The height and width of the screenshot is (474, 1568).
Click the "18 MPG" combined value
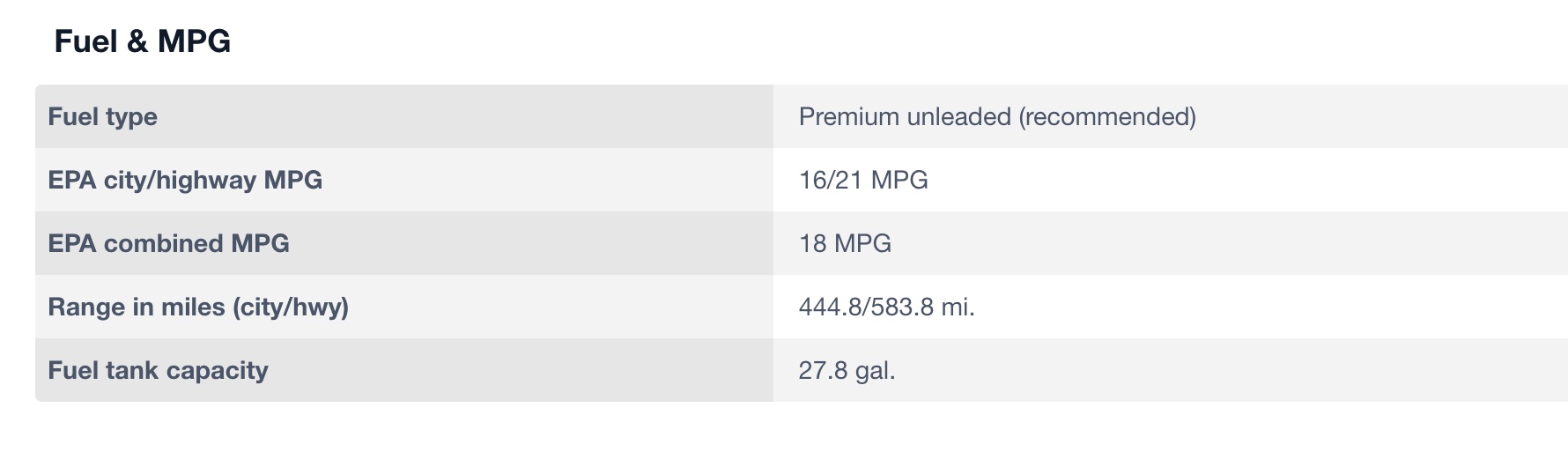click(x=845, y=243)
